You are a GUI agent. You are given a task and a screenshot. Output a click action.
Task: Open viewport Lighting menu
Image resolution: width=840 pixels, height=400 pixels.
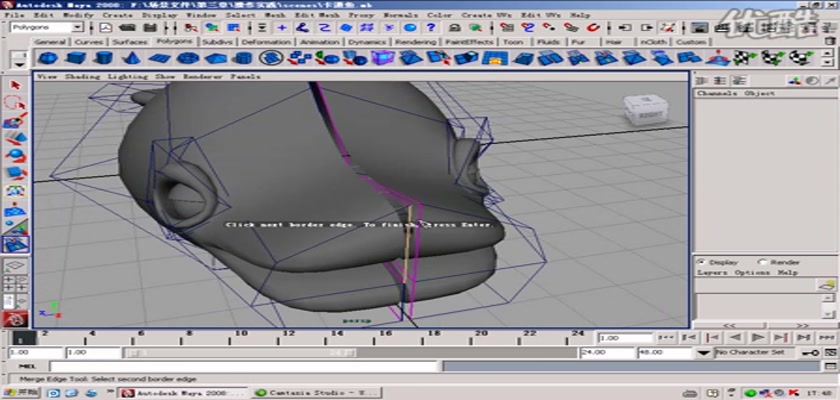[x=128, y=77]
